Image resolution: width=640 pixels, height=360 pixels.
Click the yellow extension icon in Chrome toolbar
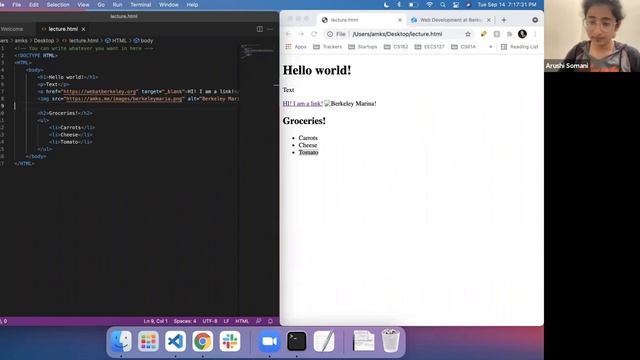484,34
